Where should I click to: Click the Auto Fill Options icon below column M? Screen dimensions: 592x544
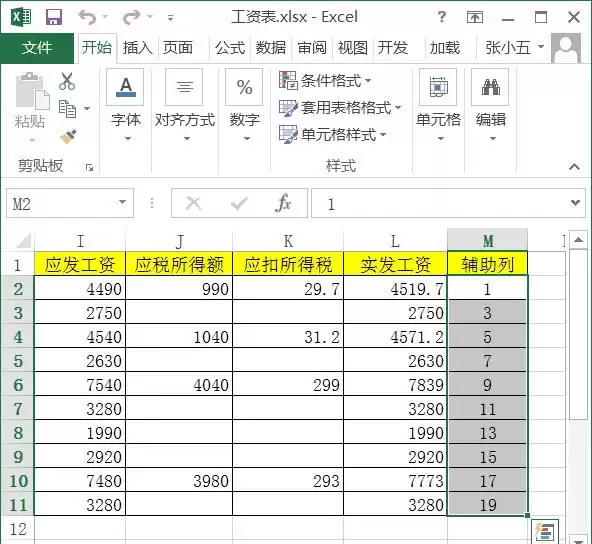tap(545, 532)
